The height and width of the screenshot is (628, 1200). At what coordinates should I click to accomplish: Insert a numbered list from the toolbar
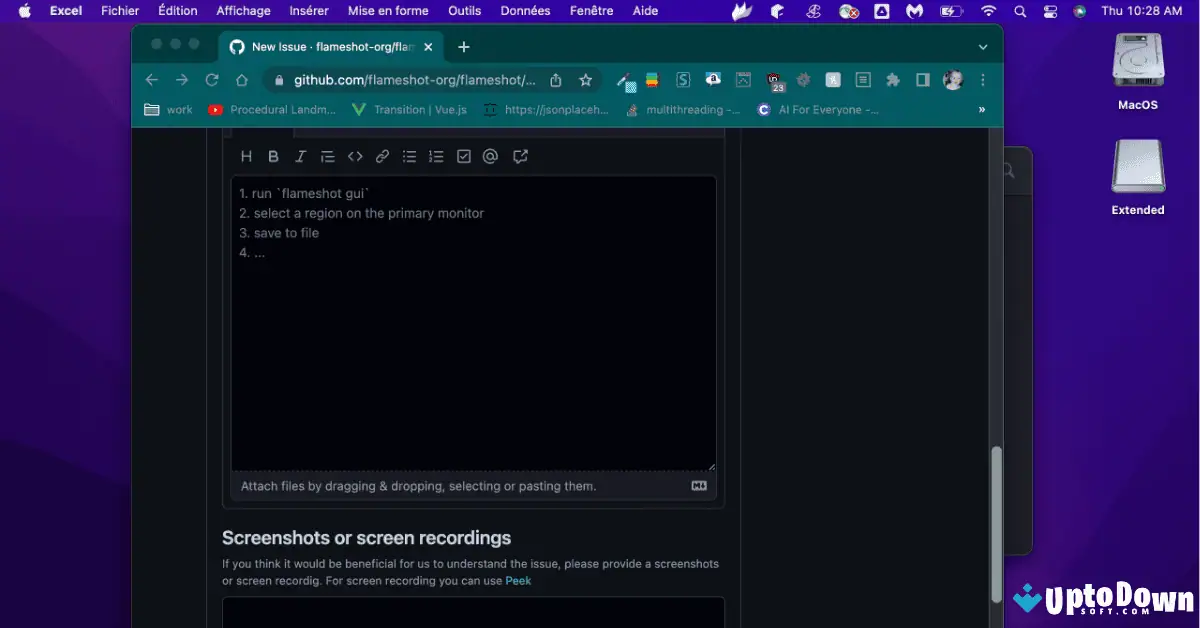(x=436, y=156)
